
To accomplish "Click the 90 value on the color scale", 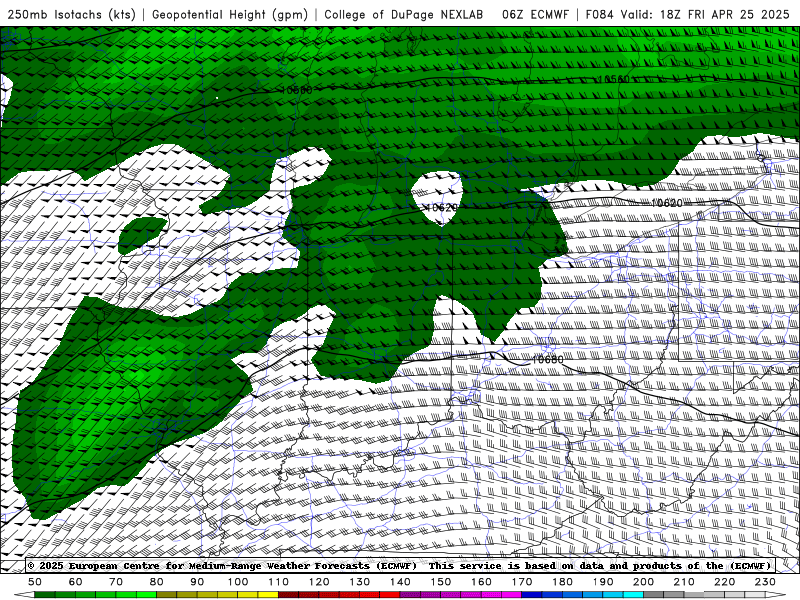I will tap(197, 582).
